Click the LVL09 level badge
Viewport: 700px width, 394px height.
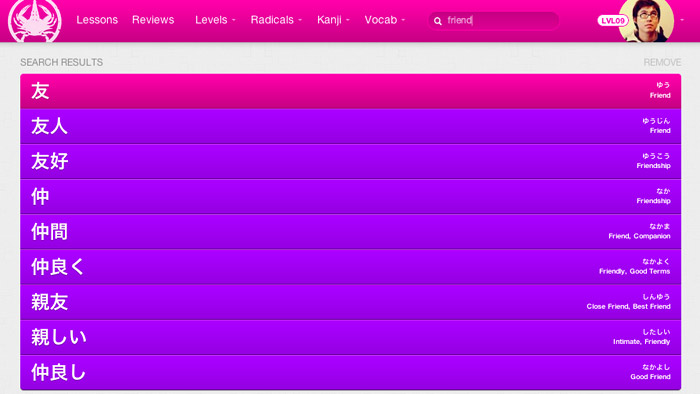(x=612, y=21)
